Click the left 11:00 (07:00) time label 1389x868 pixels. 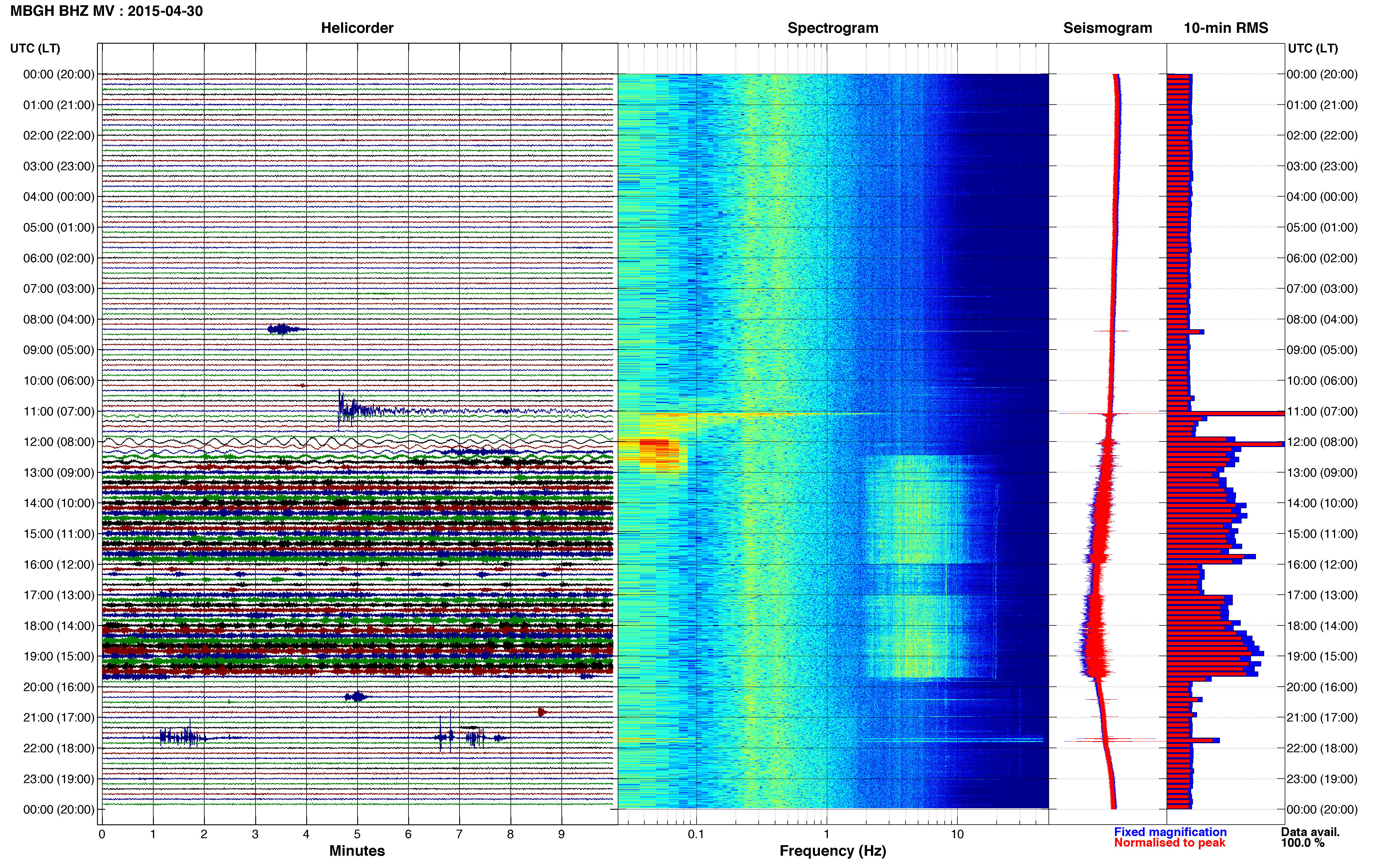(x=59, y=411)
